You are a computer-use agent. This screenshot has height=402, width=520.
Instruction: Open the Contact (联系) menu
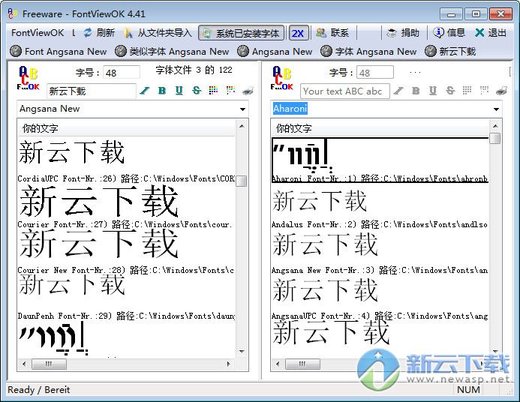click(332, 33)
